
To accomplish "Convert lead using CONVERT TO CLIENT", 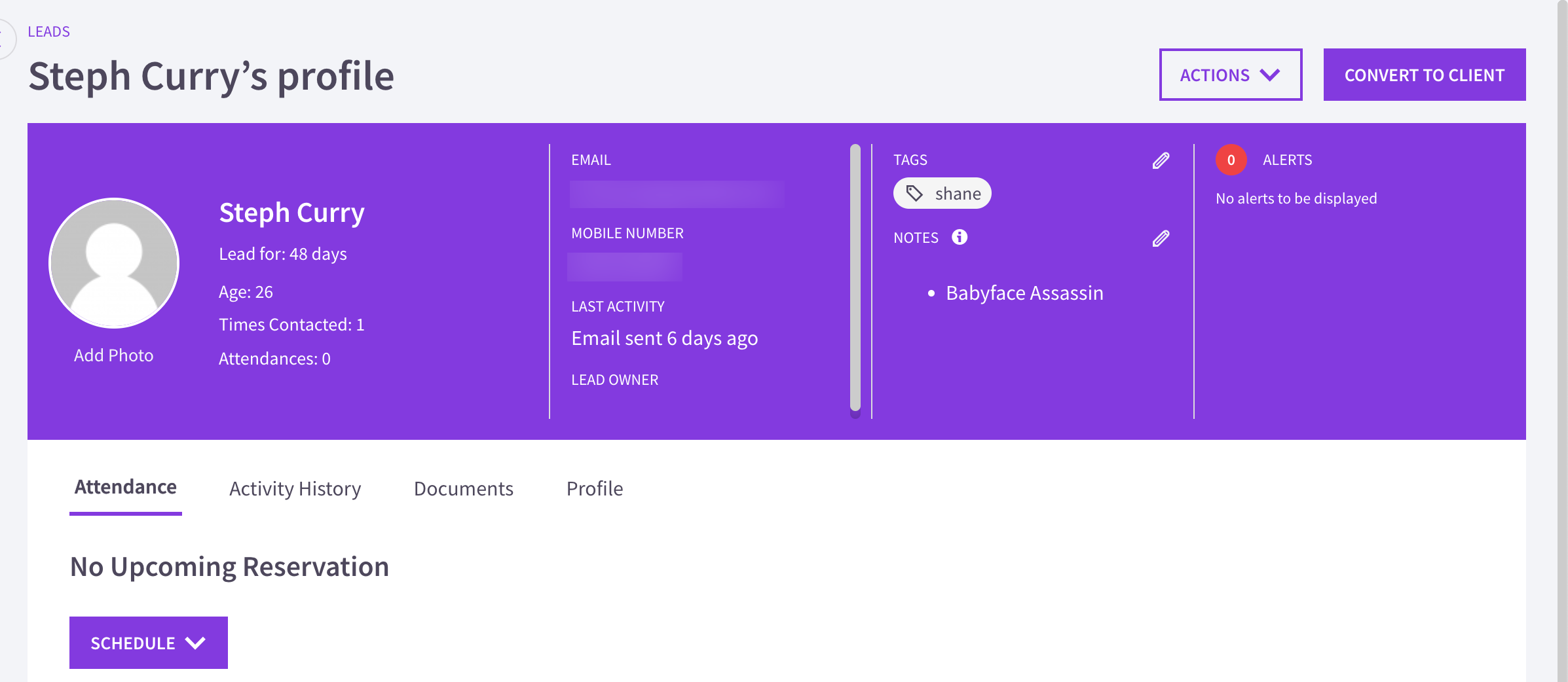I will click(x=1425, y=75).
